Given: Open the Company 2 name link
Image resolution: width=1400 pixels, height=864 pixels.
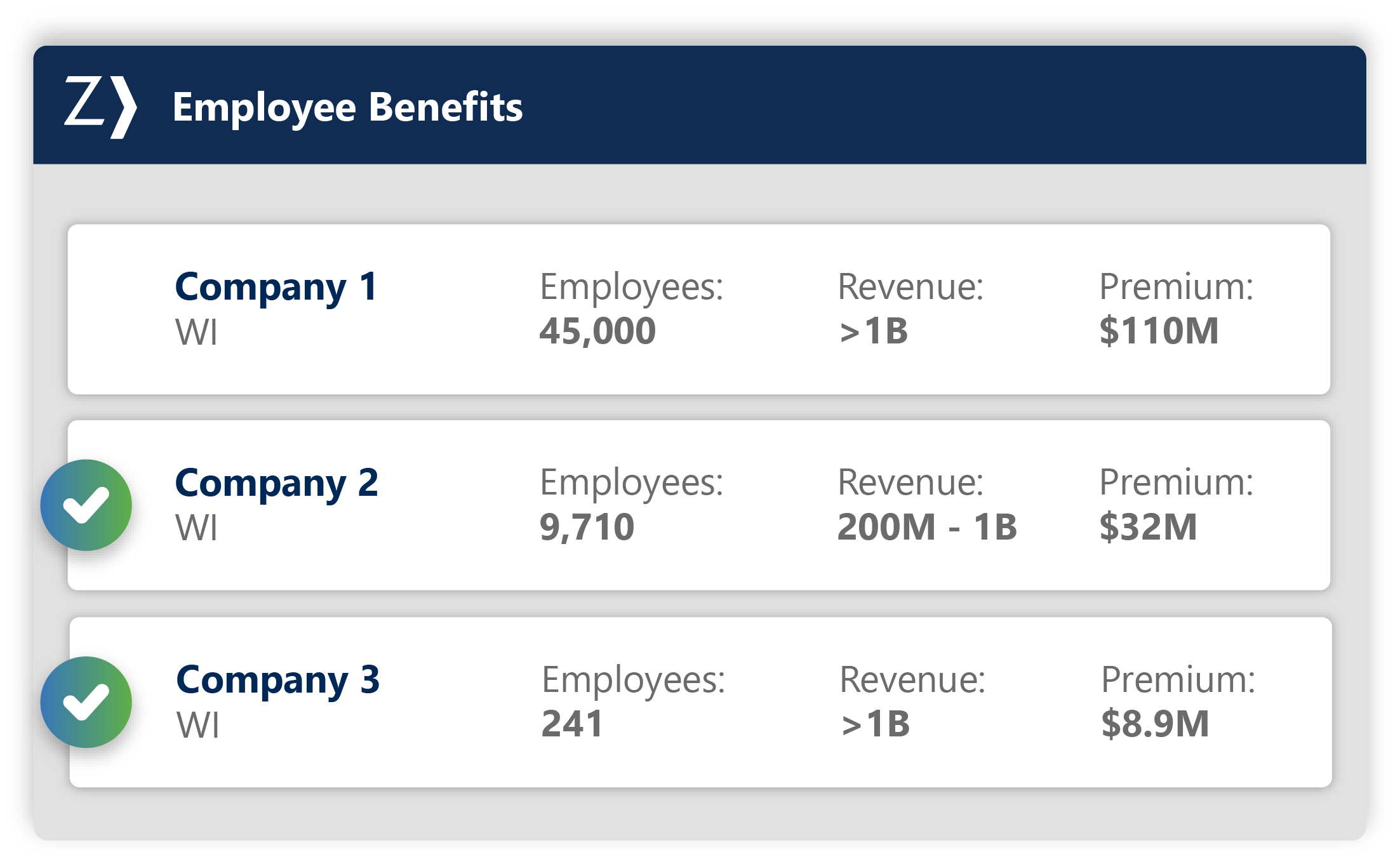Looking at the screenshot, I should (x=276, y=483).
